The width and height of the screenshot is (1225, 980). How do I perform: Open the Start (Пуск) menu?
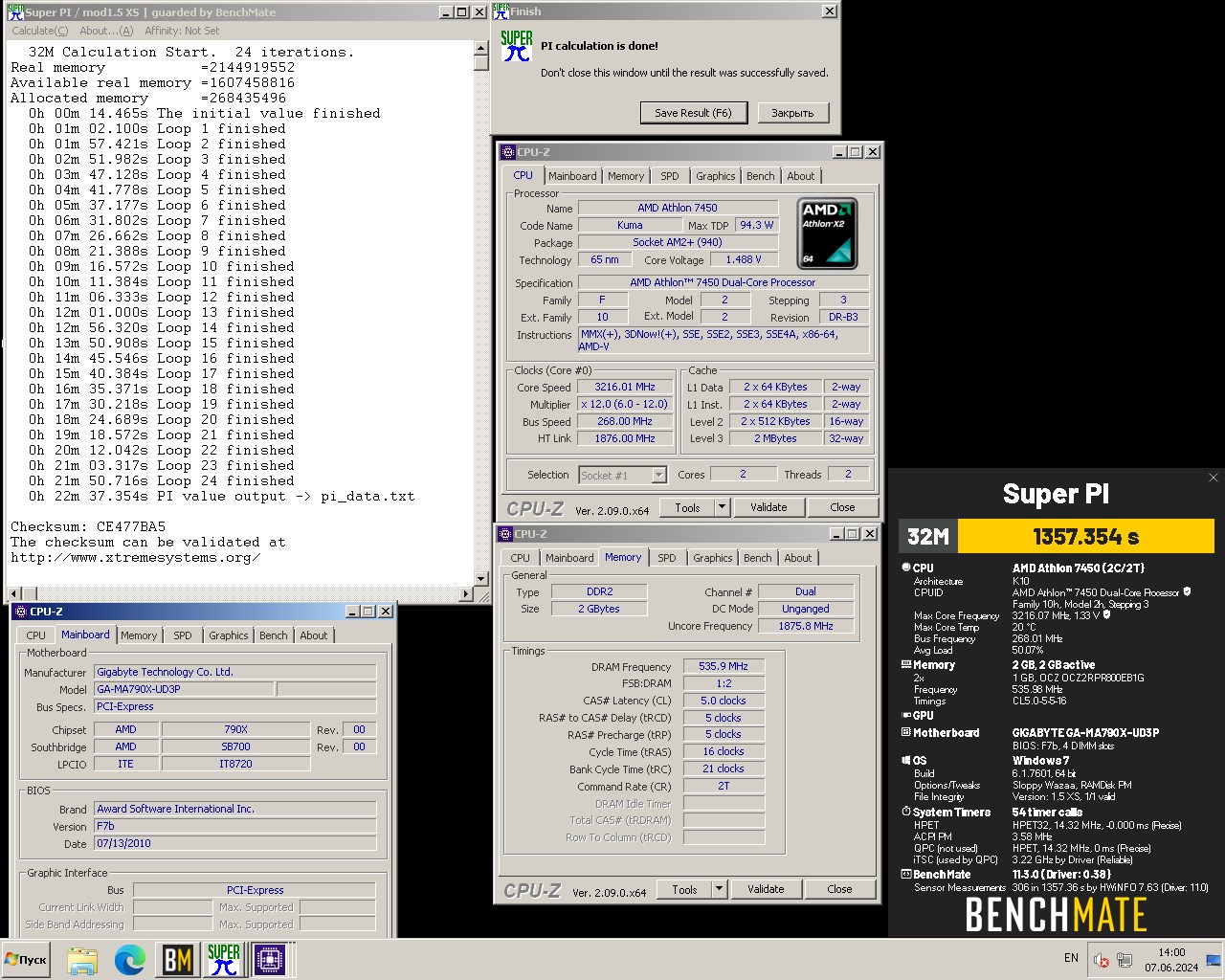[x=26, y=959]
